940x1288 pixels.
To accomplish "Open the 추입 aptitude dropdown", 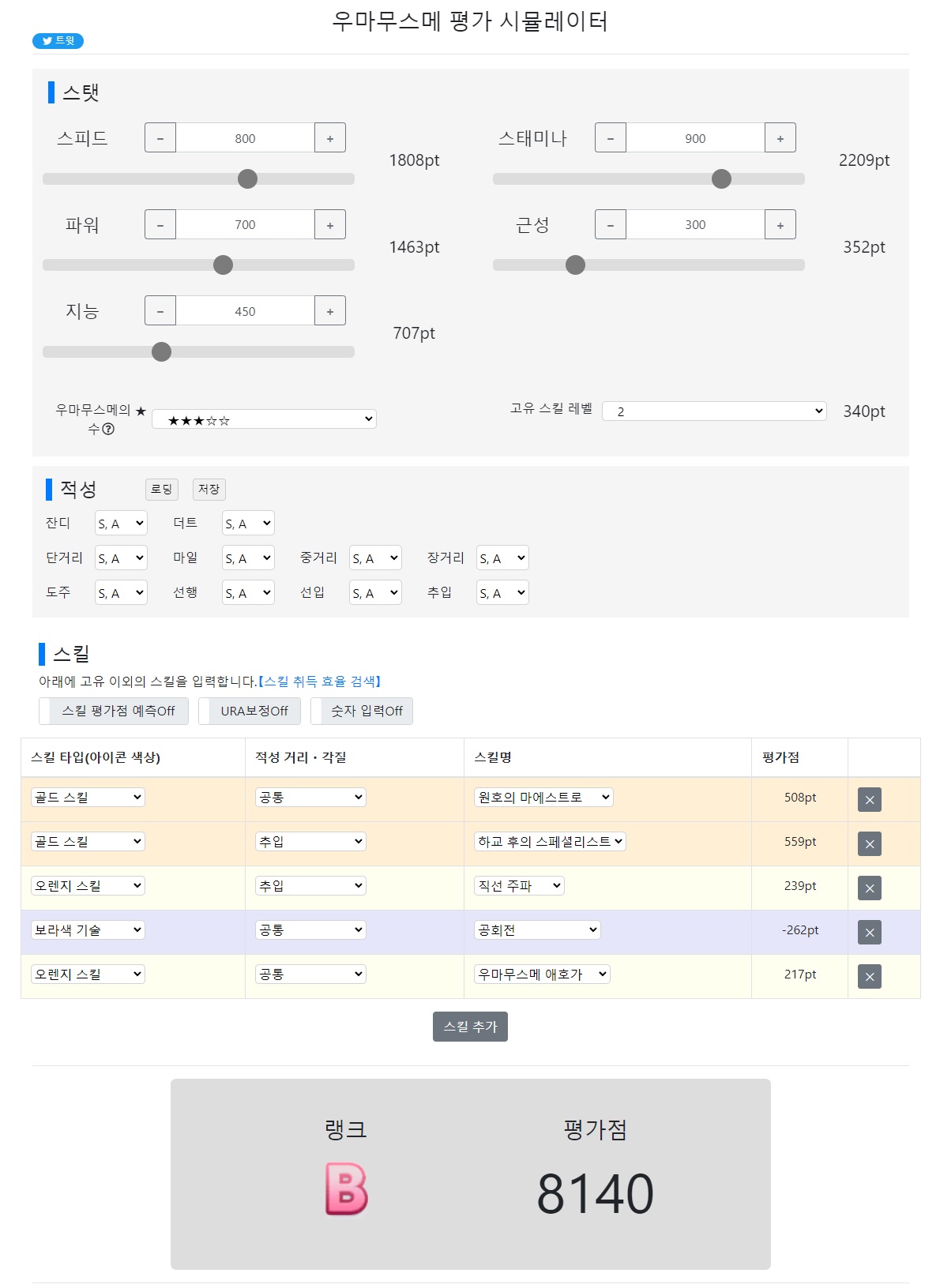I will pos(502,592).
